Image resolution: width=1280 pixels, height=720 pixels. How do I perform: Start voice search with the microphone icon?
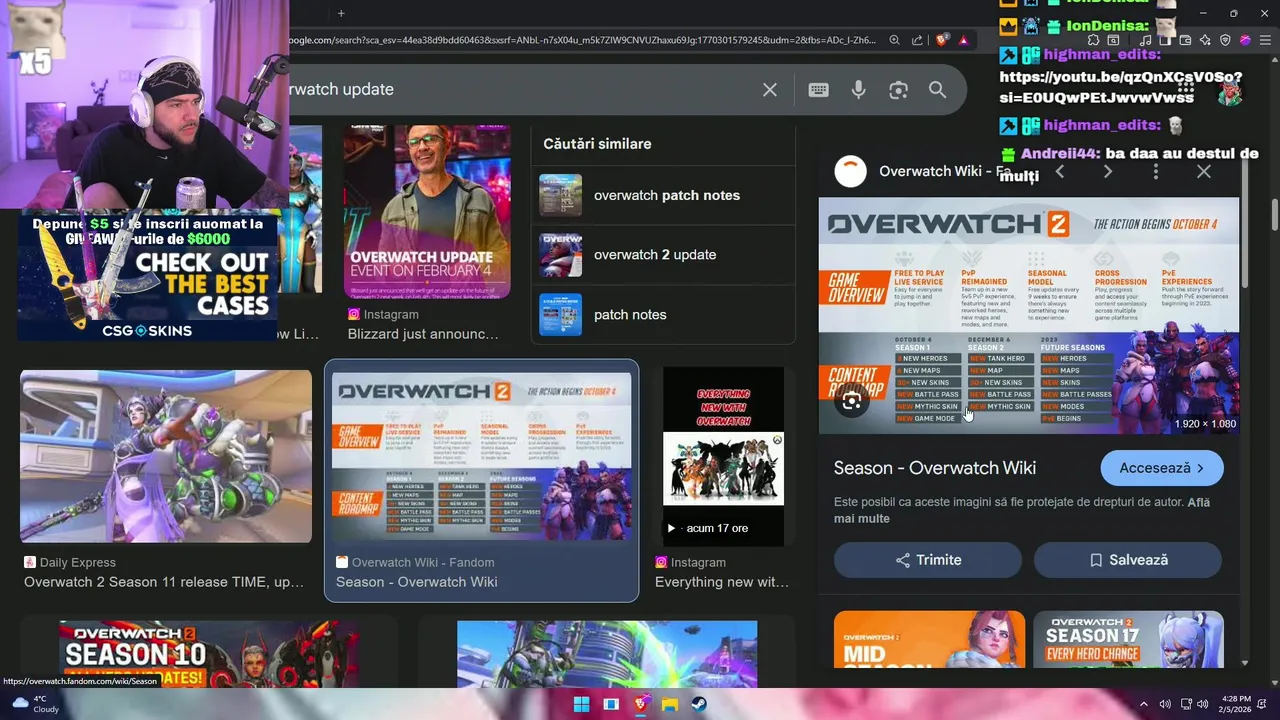pyautogui.click(x=858, y=90)
